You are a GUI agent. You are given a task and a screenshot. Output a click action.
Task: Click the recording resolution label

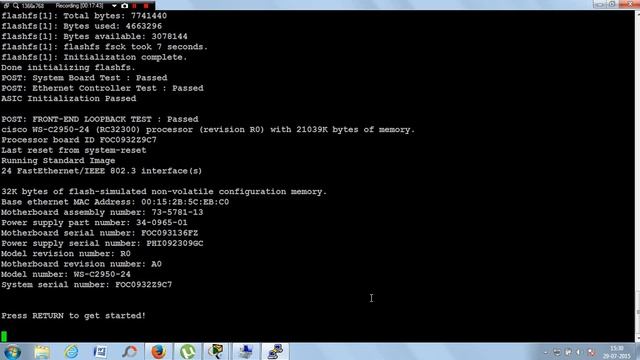(x=33, y=6)
